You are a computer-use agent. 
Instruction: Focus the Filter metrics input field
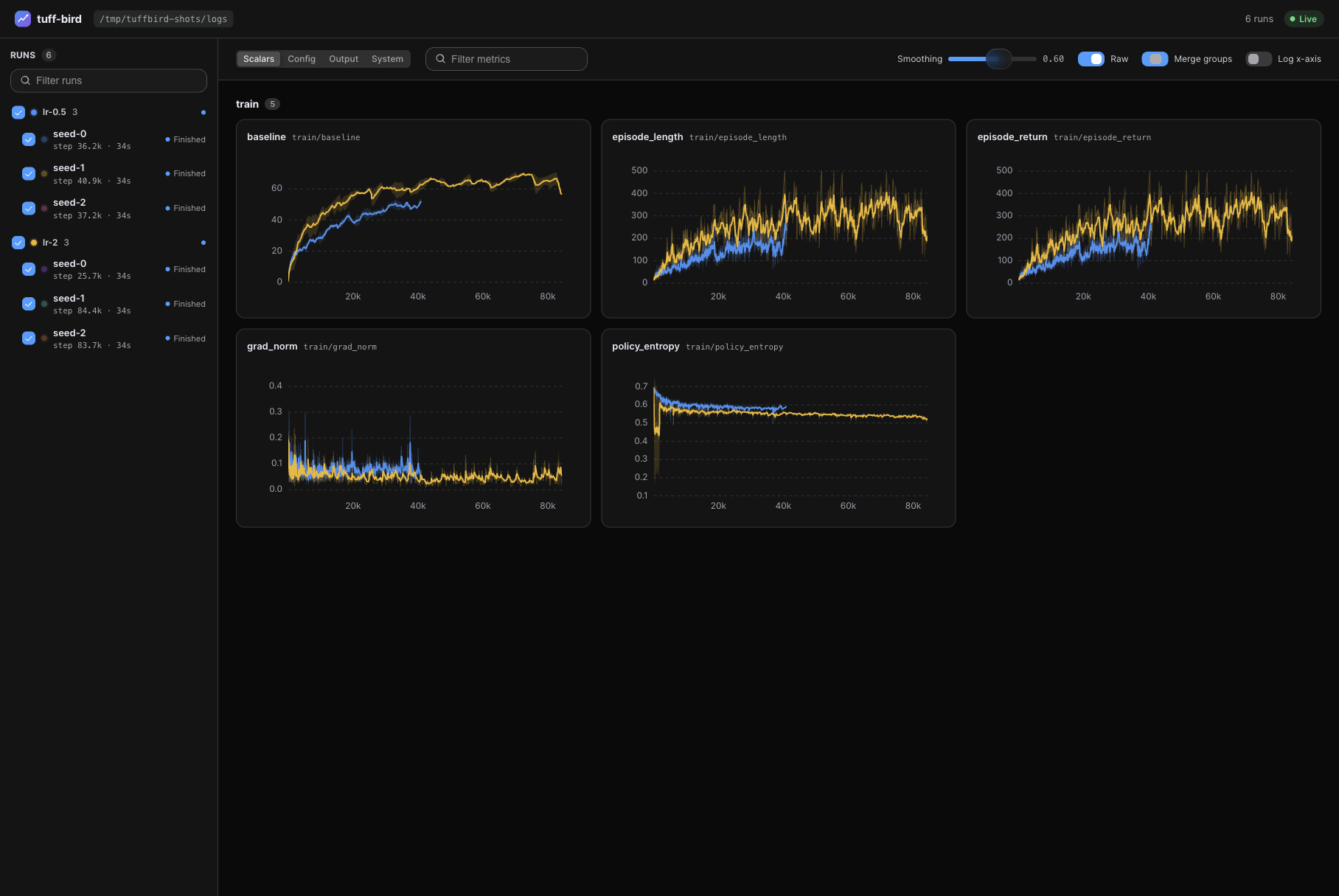(507, 59)
